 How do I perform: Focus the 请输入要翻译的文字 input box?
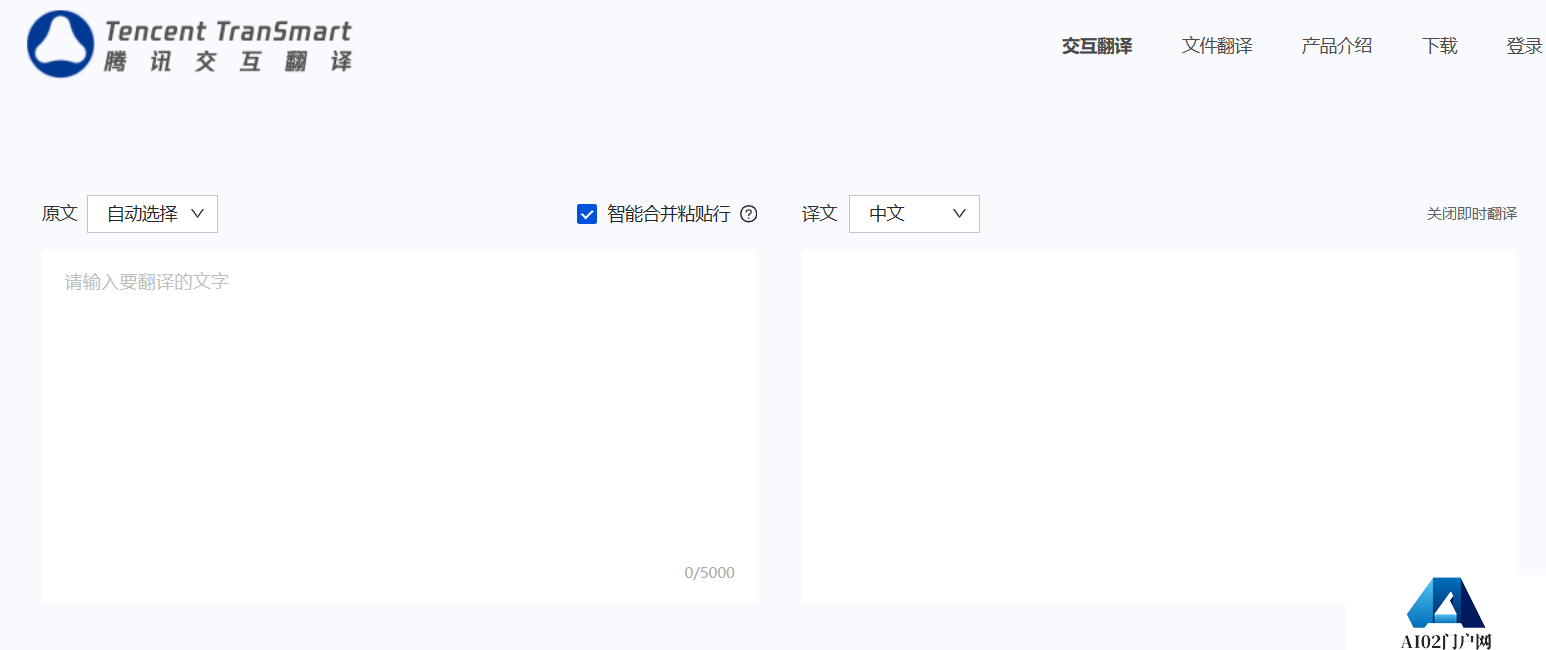click(399, 426)
